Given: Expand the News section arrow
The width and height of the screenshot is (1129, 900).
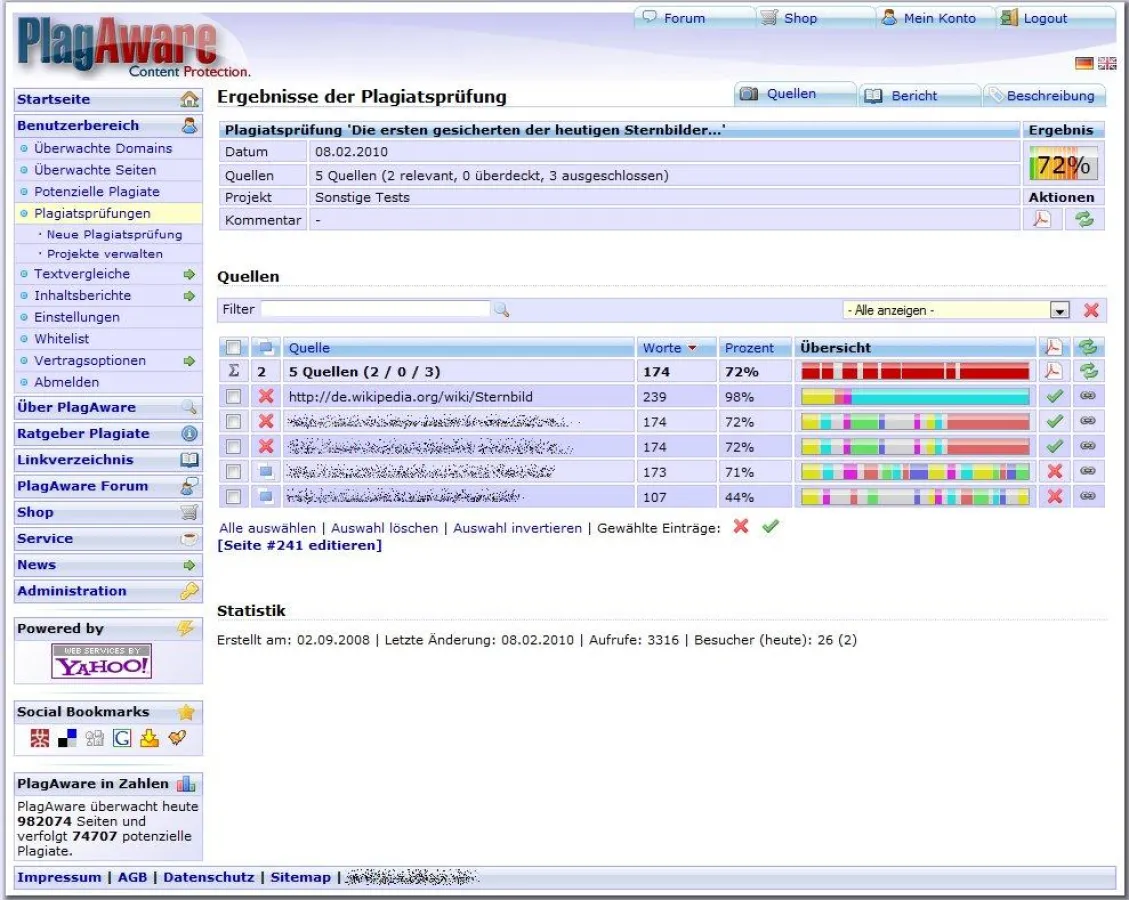Looking at the screenshot, I should pos(189,565).
